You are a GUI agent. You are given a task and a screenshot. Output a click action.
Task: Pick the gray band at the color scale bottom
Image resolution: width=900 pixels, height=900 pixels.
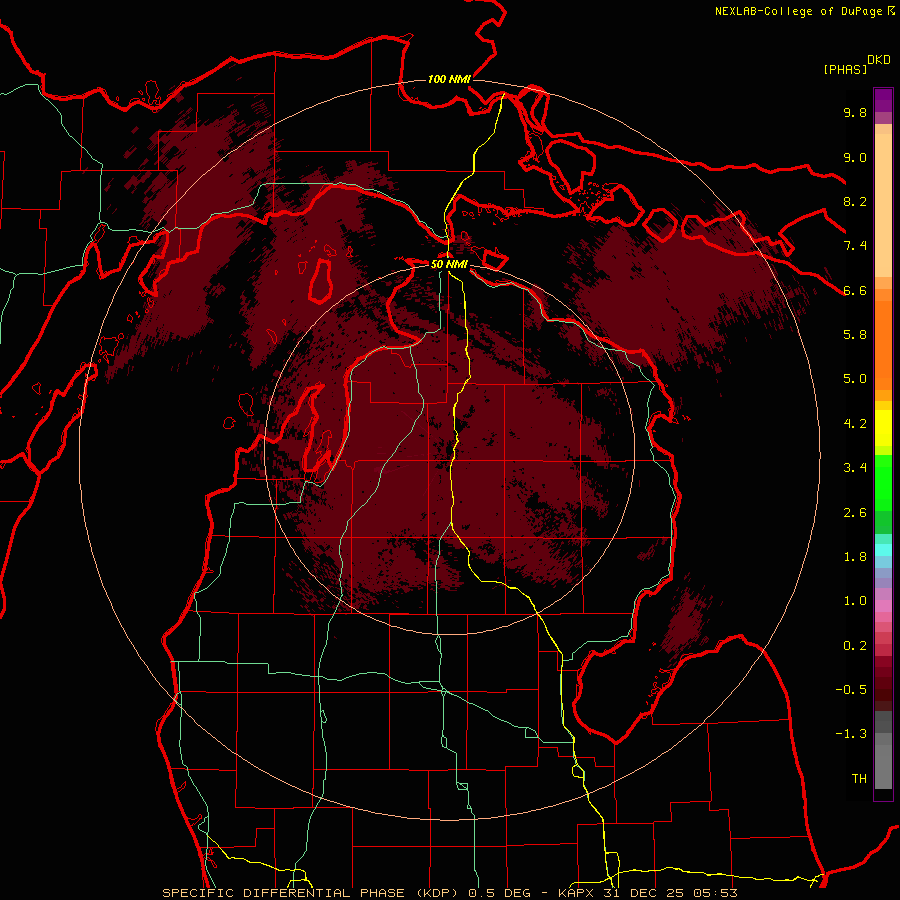click(883, 766)
